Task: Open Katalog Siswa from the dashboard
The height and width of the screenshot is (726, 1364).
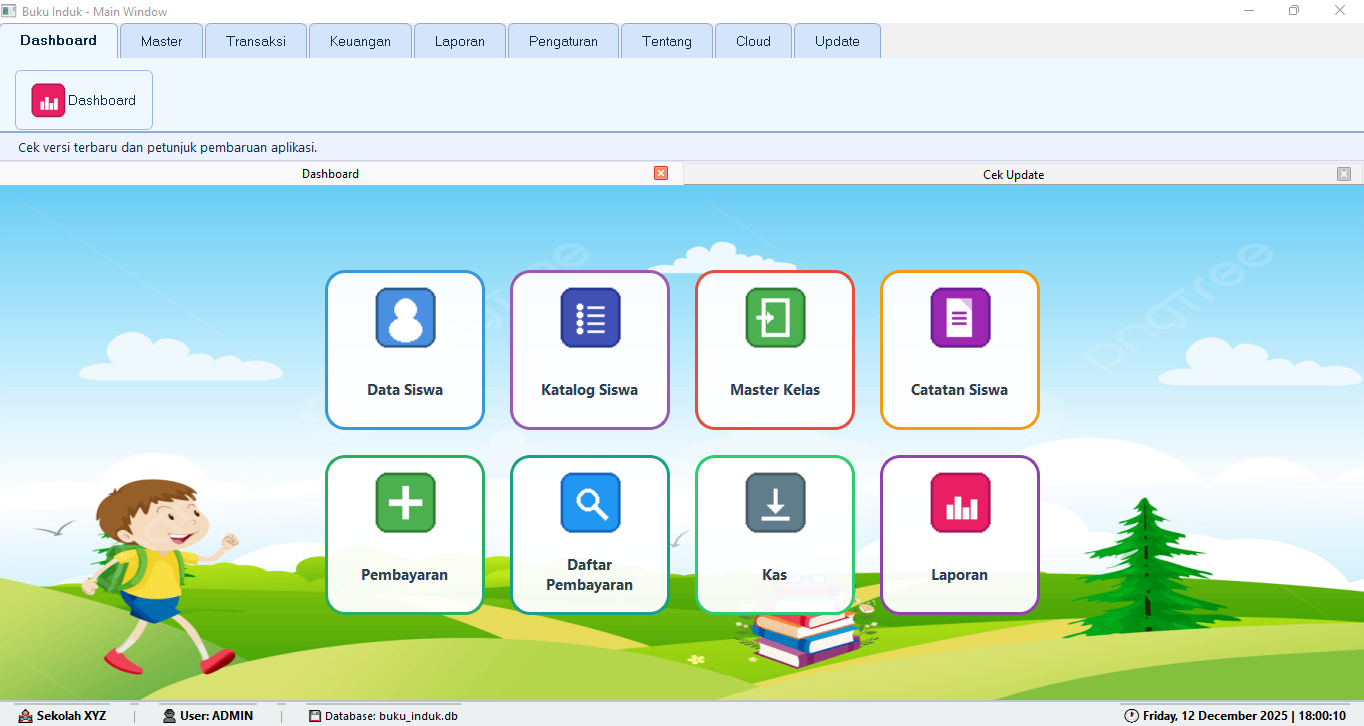Action: 589,318
